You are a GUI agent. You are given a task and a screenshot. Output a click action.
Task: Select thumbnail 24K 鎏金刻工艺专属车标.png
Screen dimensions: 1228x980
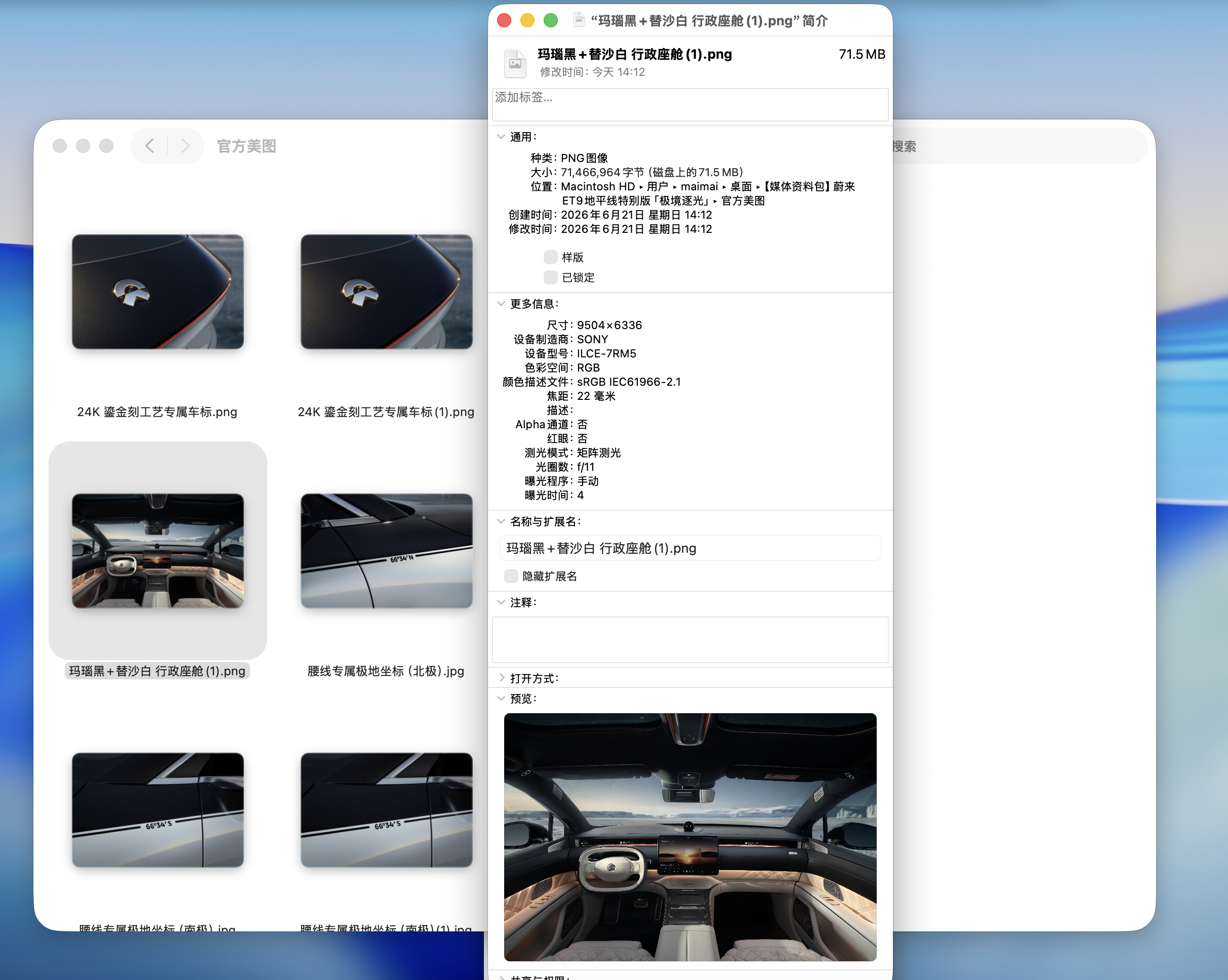pyautogui.click(x=158, y=292)
